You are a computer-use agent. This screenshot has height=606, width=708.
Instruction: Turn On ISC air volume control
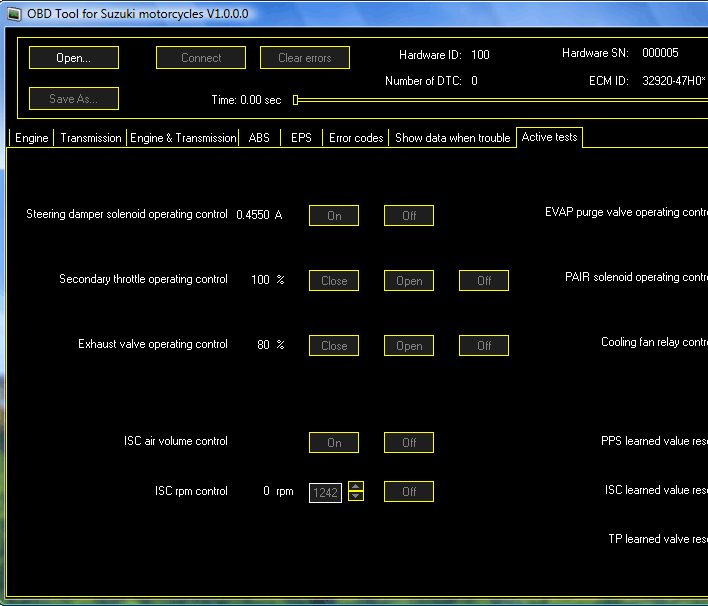pos(334,443)
